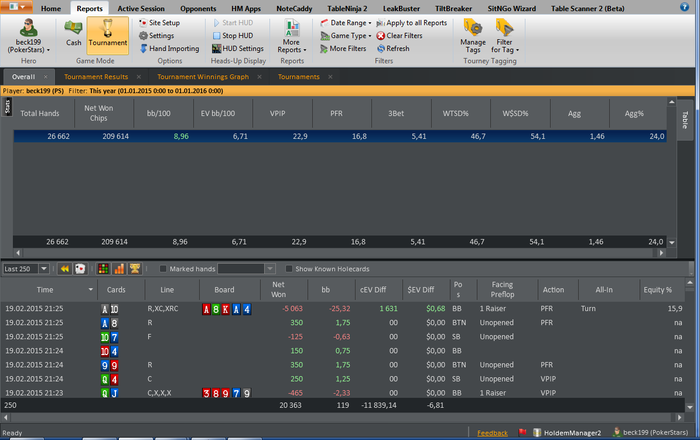
Task: Open SitNGo Wizard tab
Action: (511, 8)
